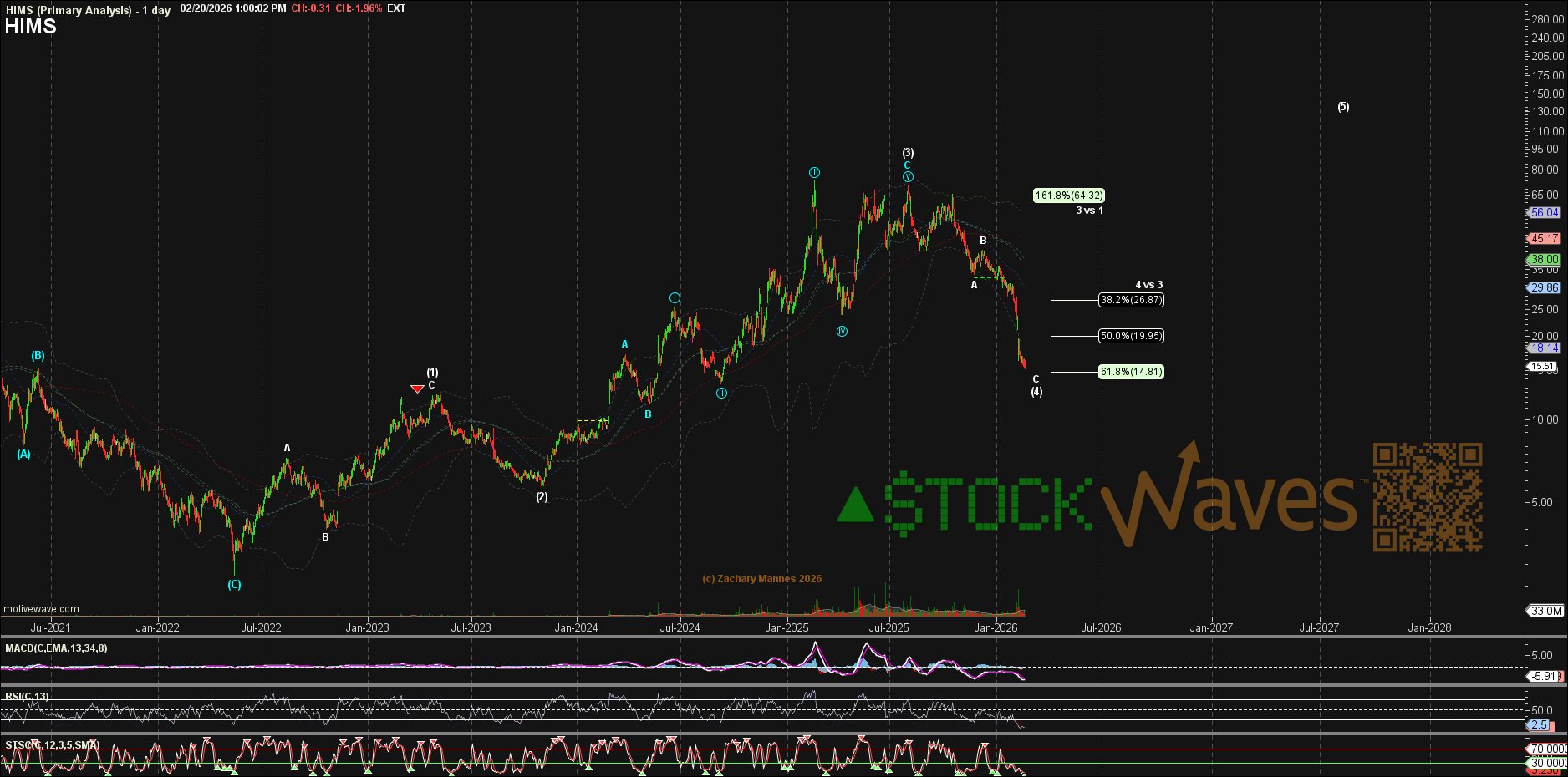
Task: Click the 50.0%(19.95) retracement label
Action: [x=1130, y=336]
